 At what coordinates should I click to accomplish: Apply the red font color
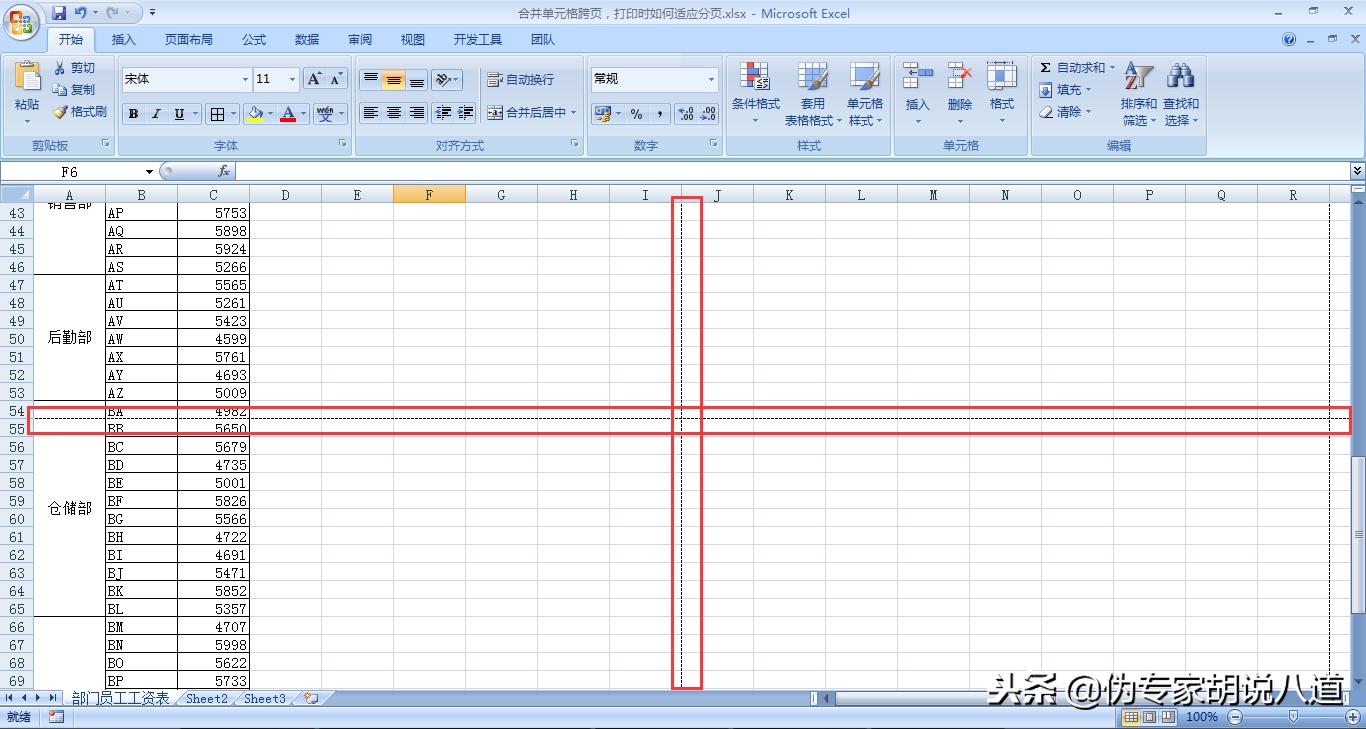click(289, 114)
